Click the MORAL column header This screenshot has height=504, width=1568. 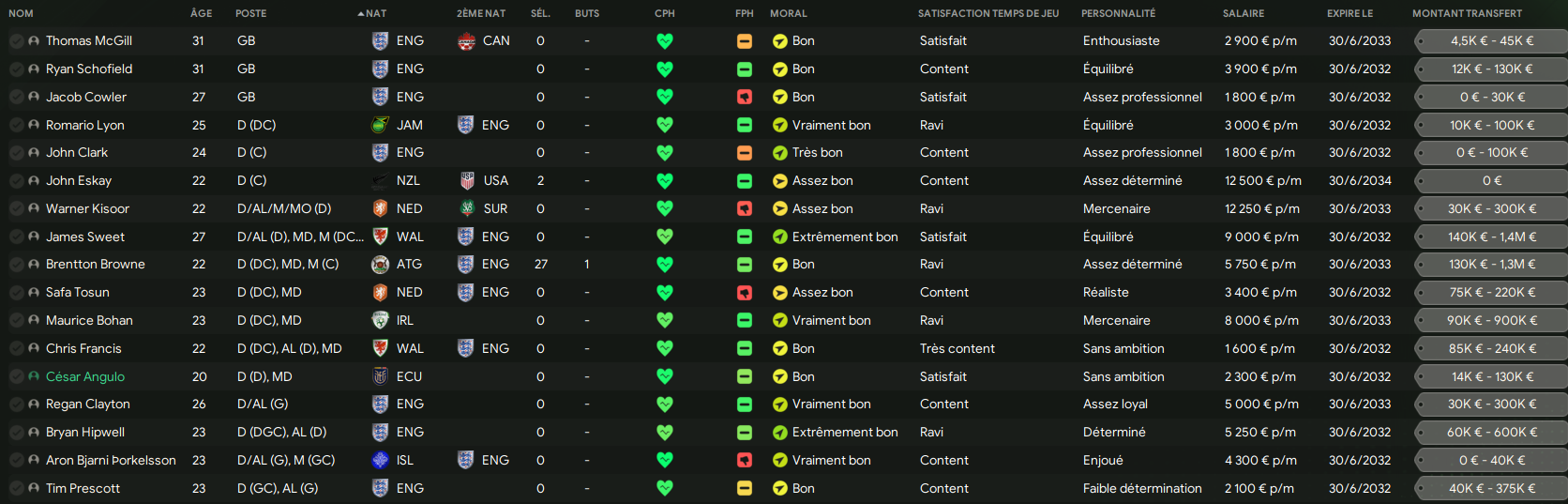coord(789,13)
